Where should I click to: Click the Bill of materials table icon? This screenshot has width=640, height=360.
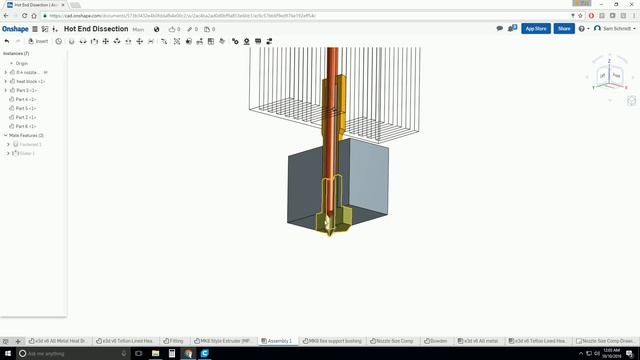211,41
